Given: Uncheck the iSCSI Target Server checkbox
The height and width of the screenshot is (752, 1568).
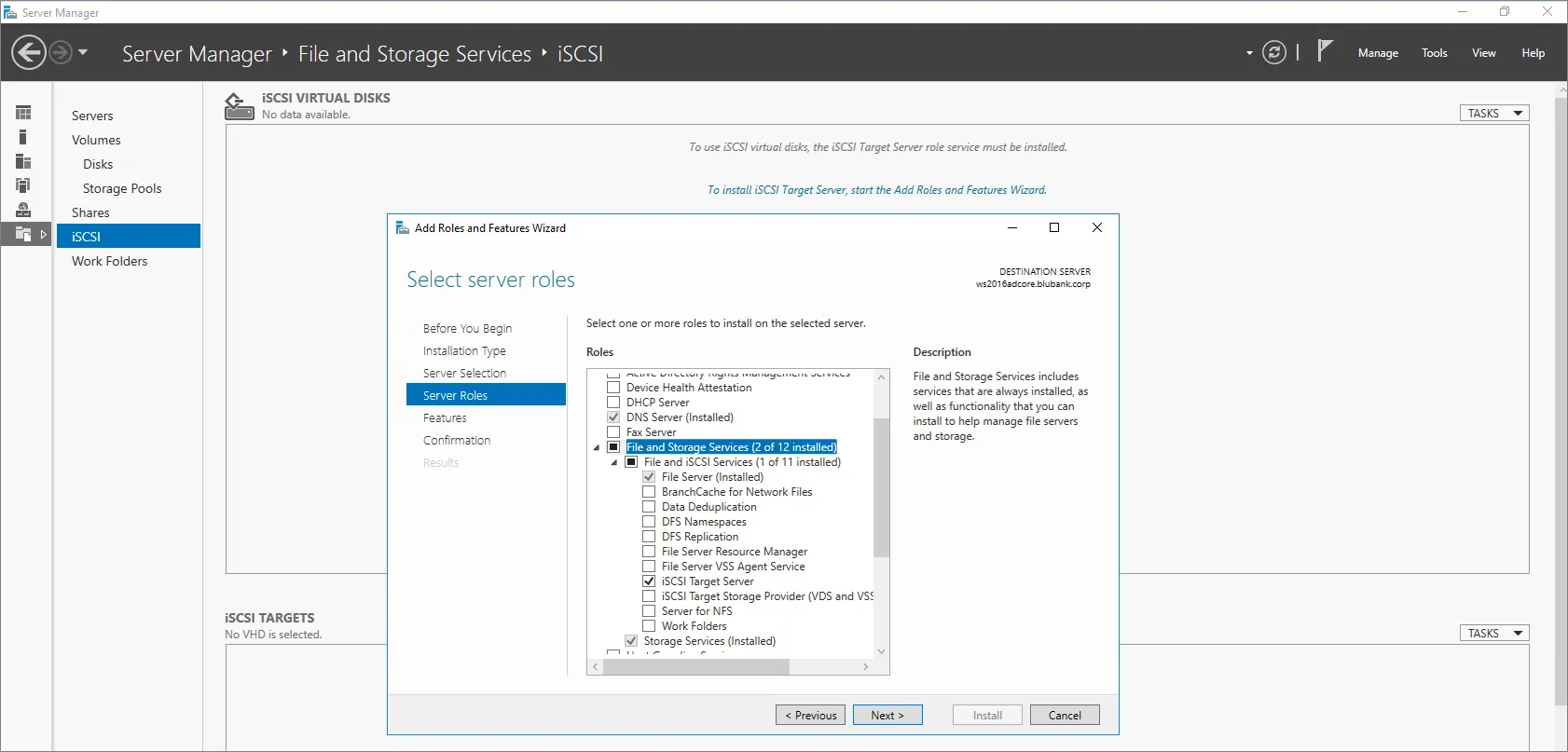Looking at the screenshot, I should (x=649, y=581).
